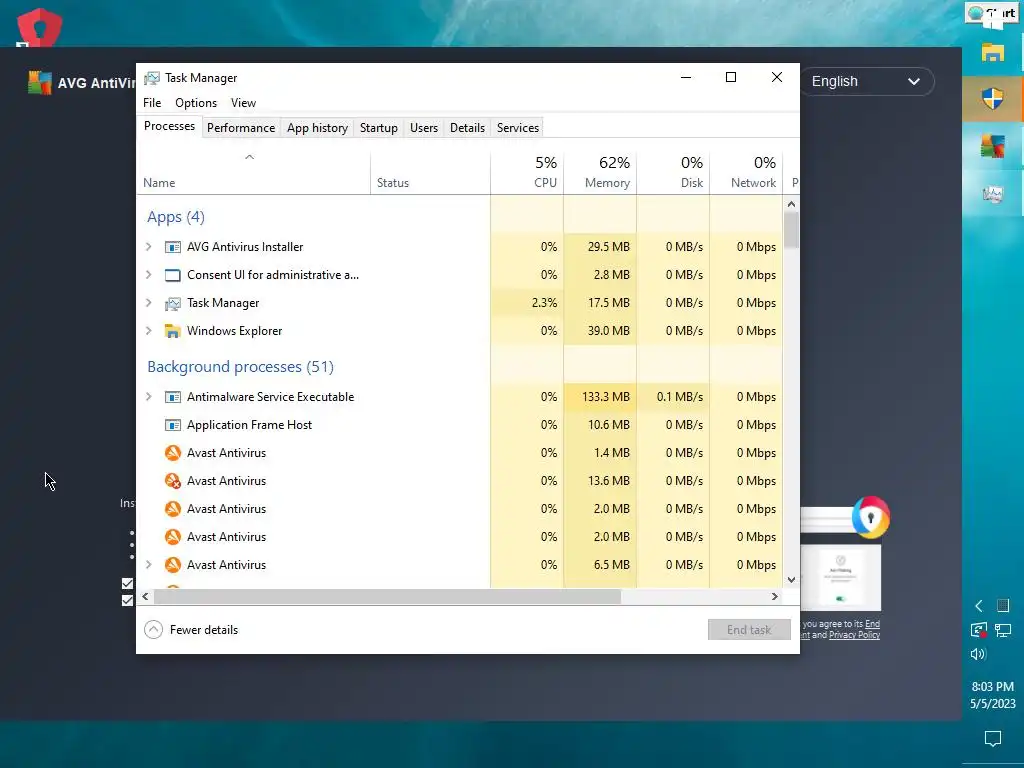The width and height of the screenshot is (1024, 768).
Task: Click the Consent UI process icon
Action: tap(172, 275)
